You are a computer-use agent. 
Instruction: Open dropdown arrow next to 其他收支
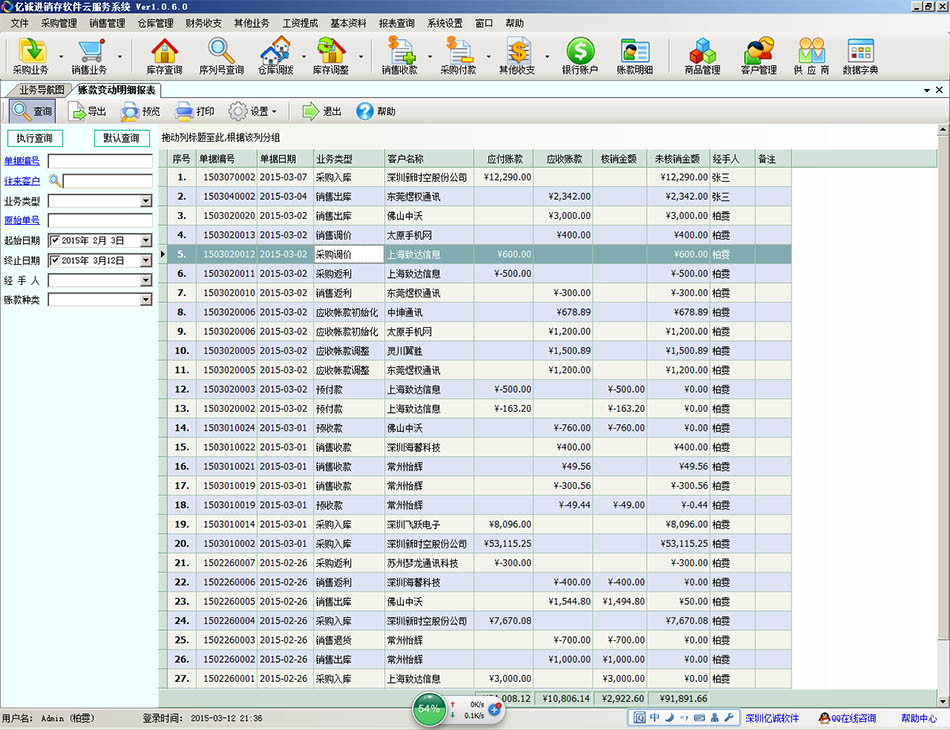(546, 57)
